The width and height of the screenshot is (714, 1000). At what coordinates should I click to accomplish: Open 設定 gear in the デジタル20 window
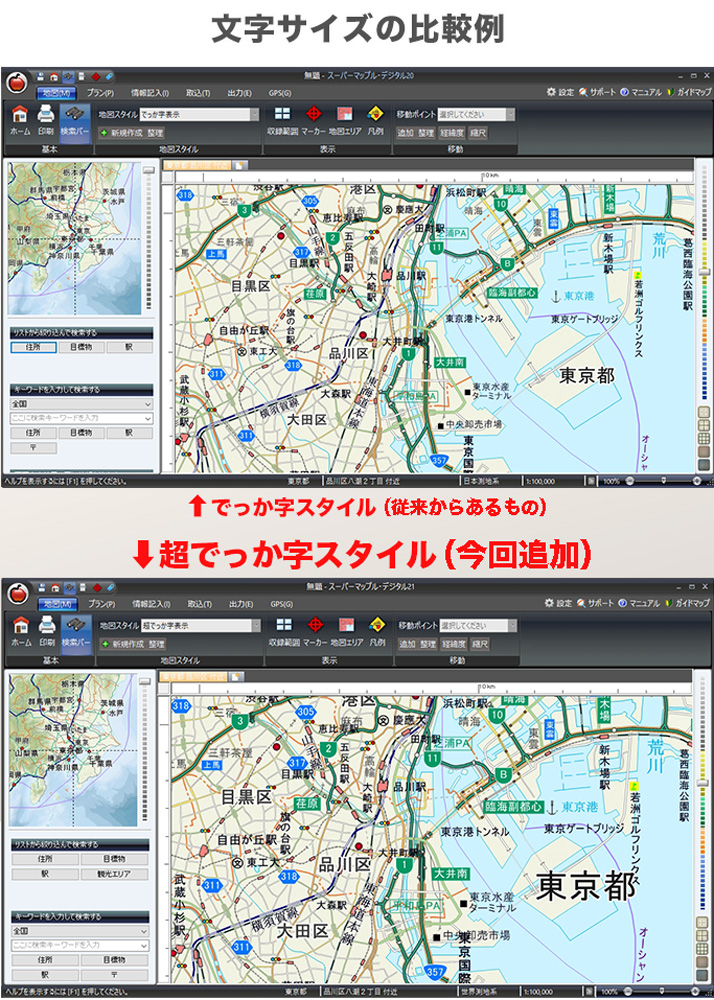[x=560, y=92]
